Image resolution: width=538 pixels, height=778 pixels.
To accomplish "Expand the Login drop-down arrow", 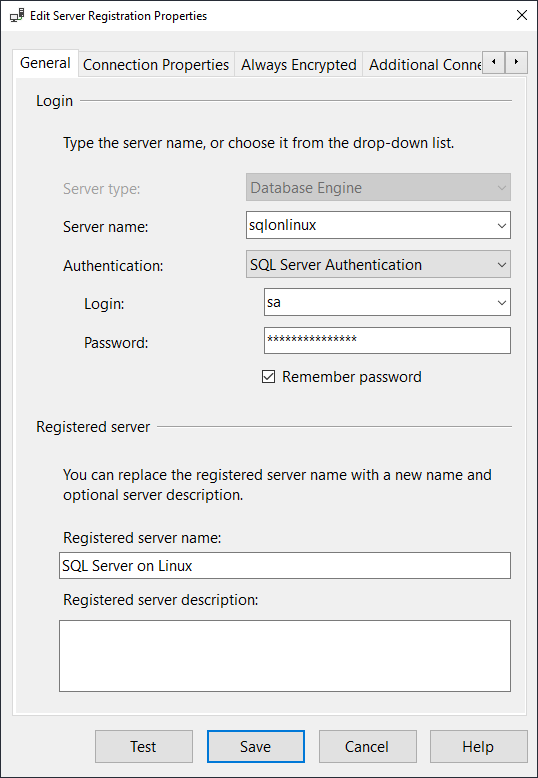I will pyautogui.click(x=501, y=302).
